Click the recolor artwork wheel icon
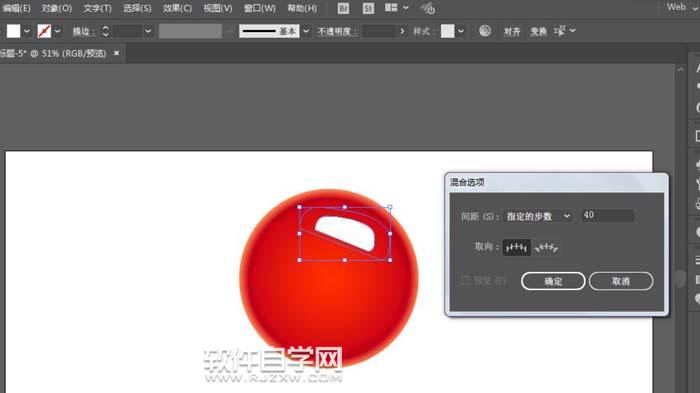Image resolution: width=700 pixels, height=393 pixels. click(485, 30)
